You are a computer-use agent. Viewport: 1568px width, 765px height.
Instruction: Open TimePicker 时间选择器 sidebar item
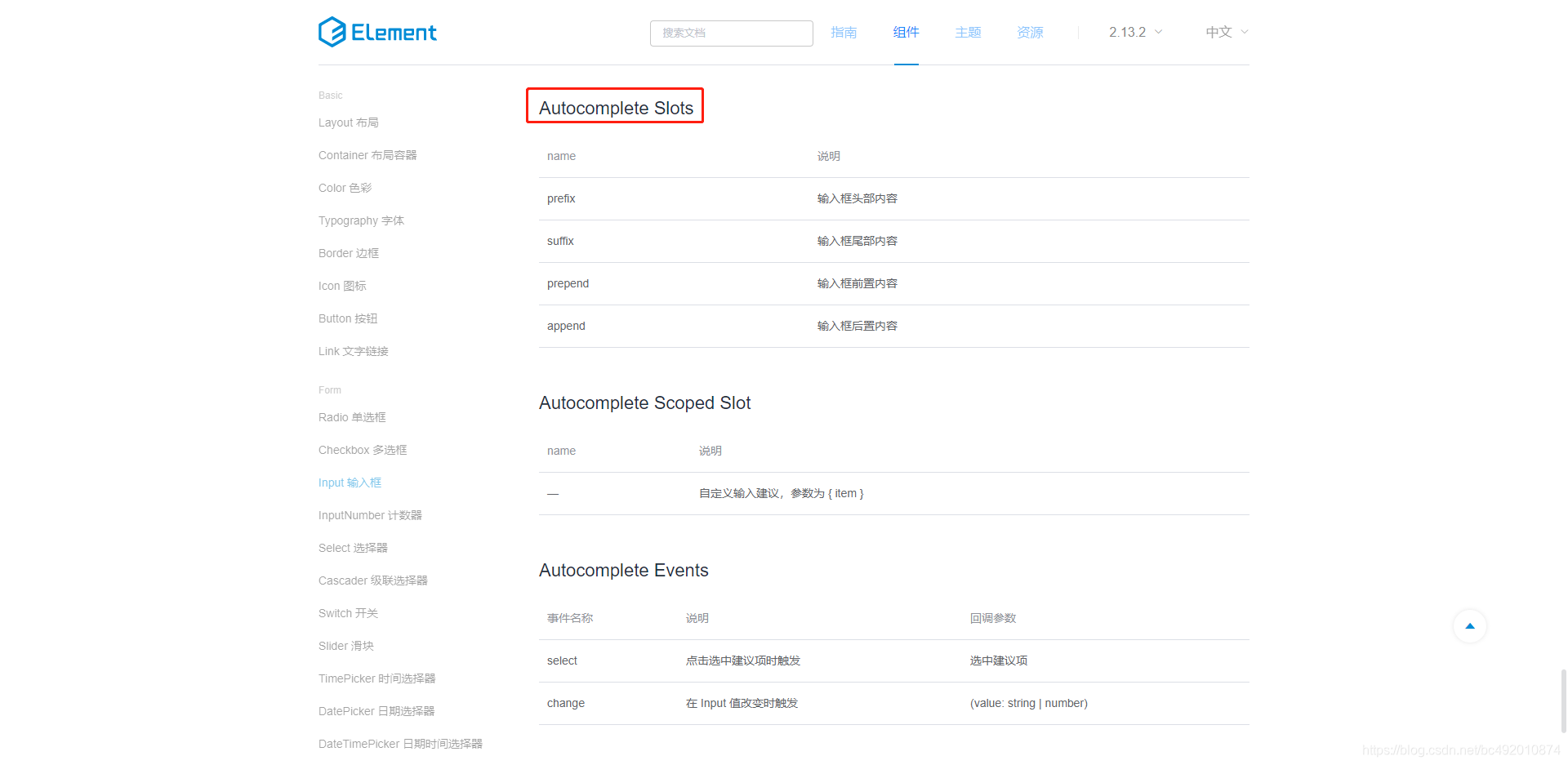coord(377,678)
